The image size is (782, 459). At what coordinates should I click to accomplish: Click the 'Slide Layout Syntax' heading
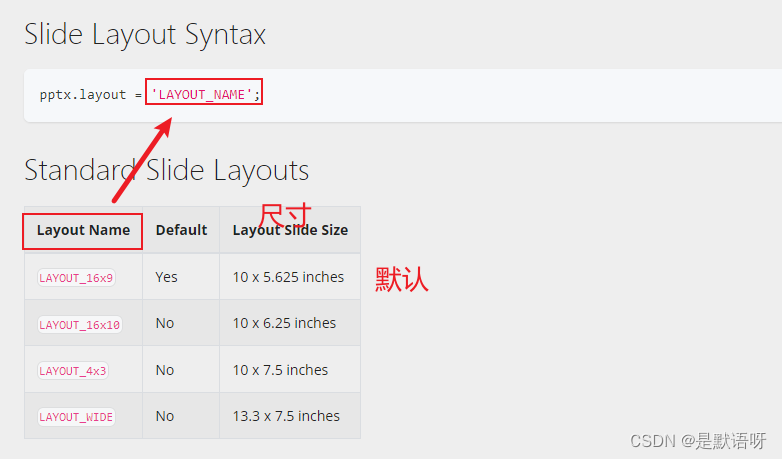point(145,35)
